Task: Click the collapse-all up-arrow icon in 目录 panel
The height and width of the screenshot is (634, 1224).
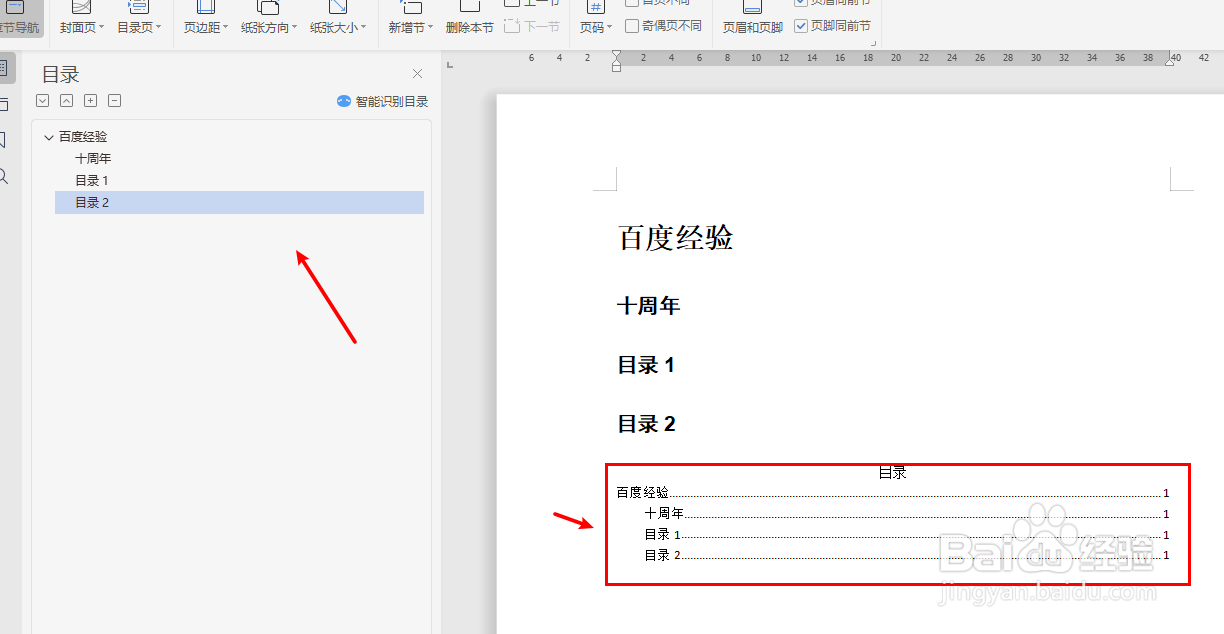Action: click(66, 100)
